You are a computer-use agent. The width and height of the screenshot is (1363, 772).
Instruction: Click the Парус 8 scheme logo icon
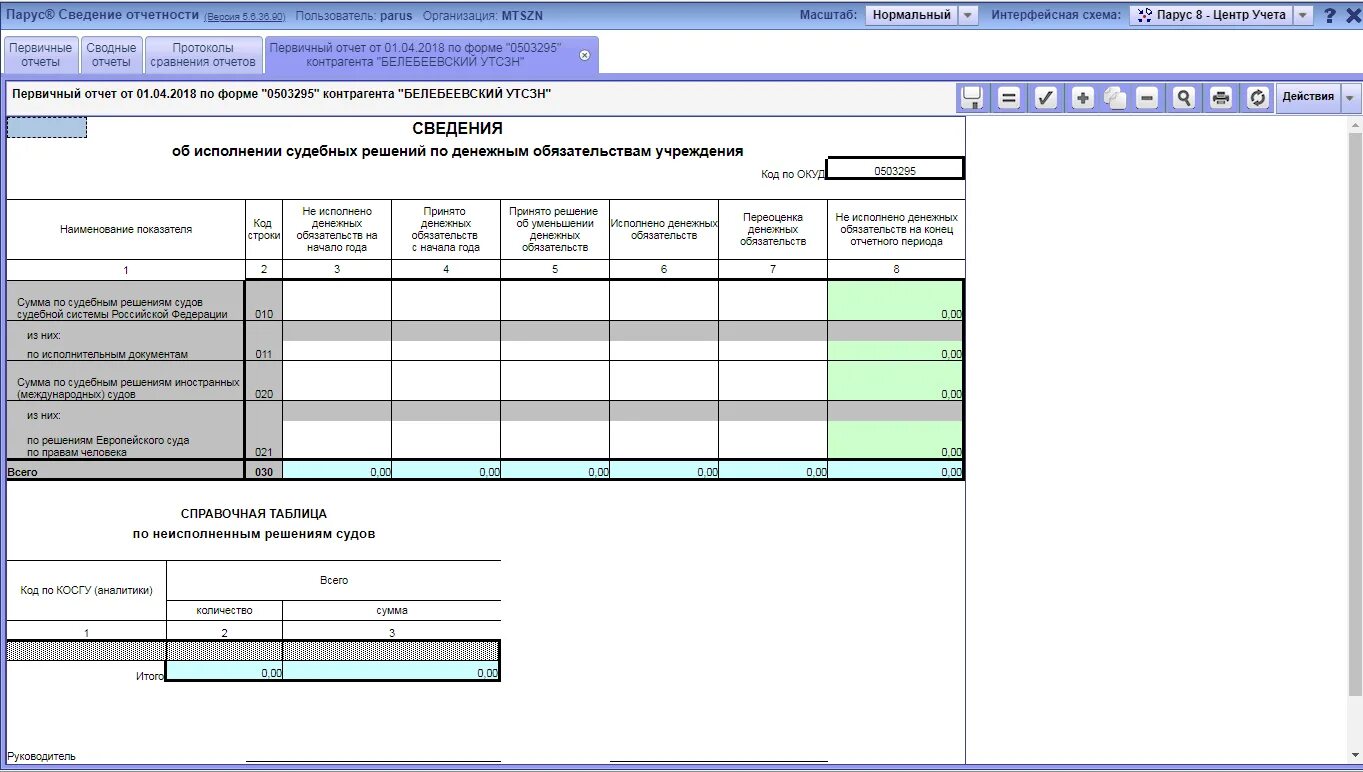(1145, 15)
